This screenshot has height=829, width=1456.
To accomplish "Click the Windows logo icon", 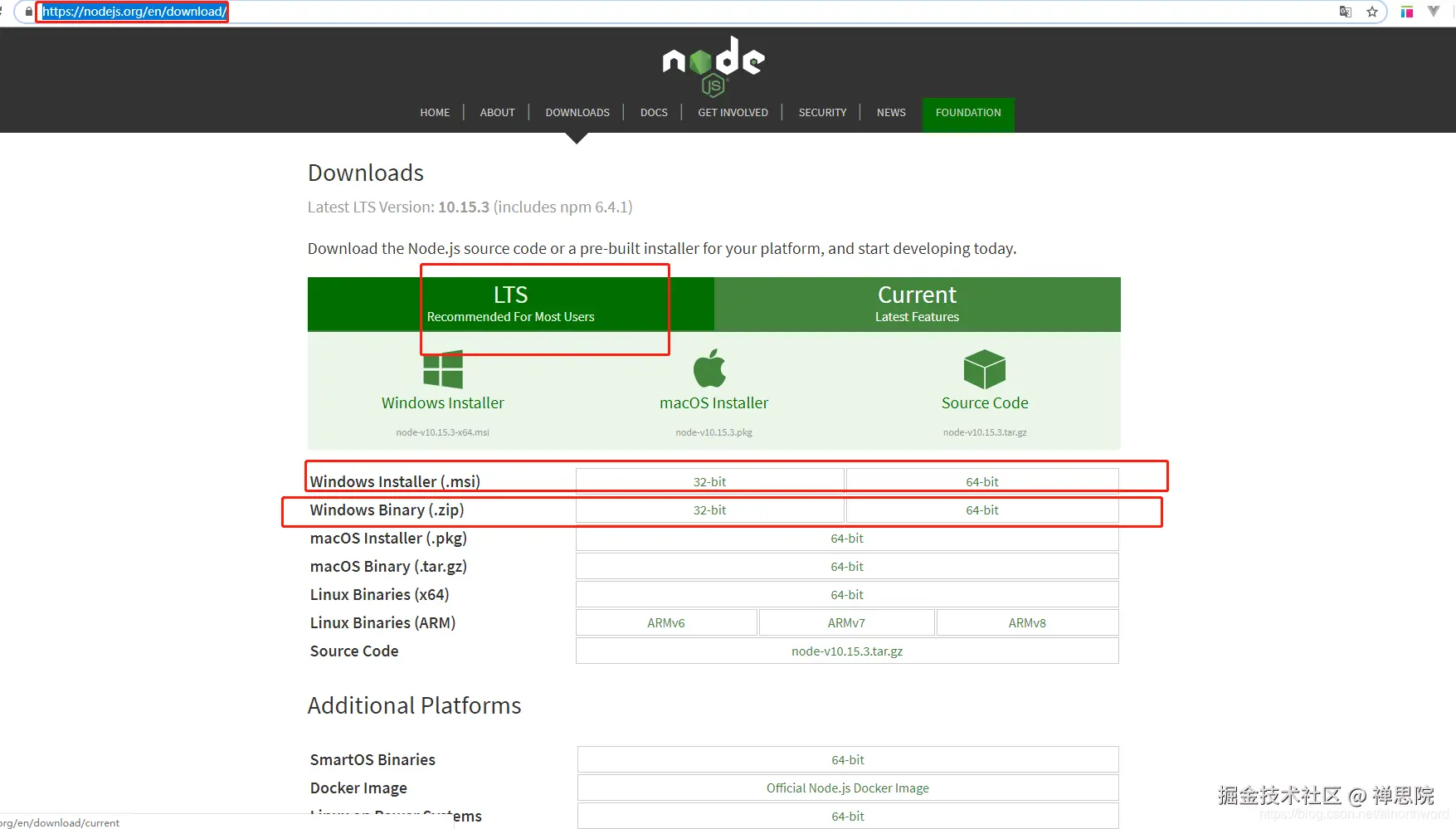I will pos(443,369).
